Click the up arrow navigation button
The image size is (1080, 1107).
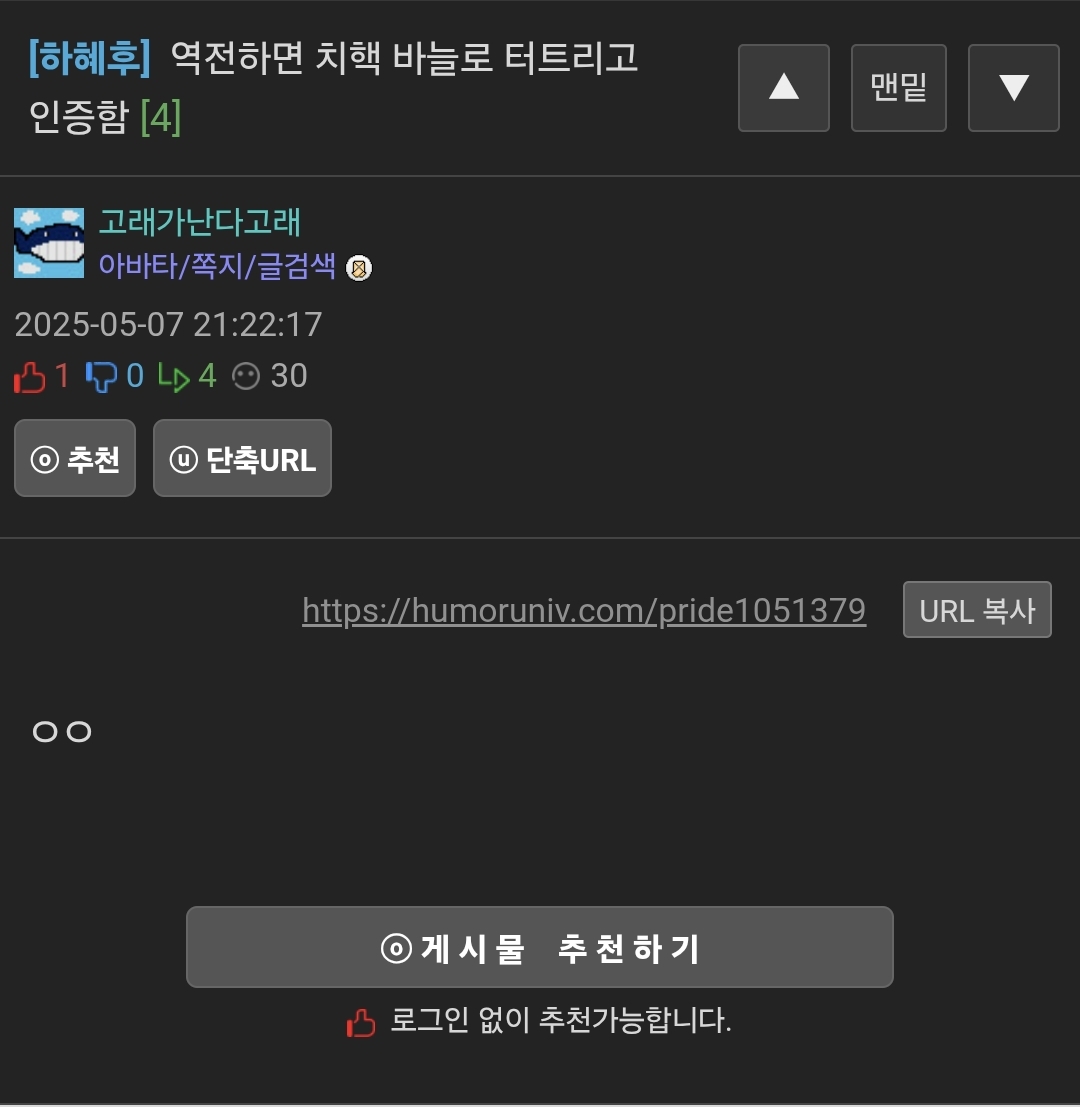784,88
